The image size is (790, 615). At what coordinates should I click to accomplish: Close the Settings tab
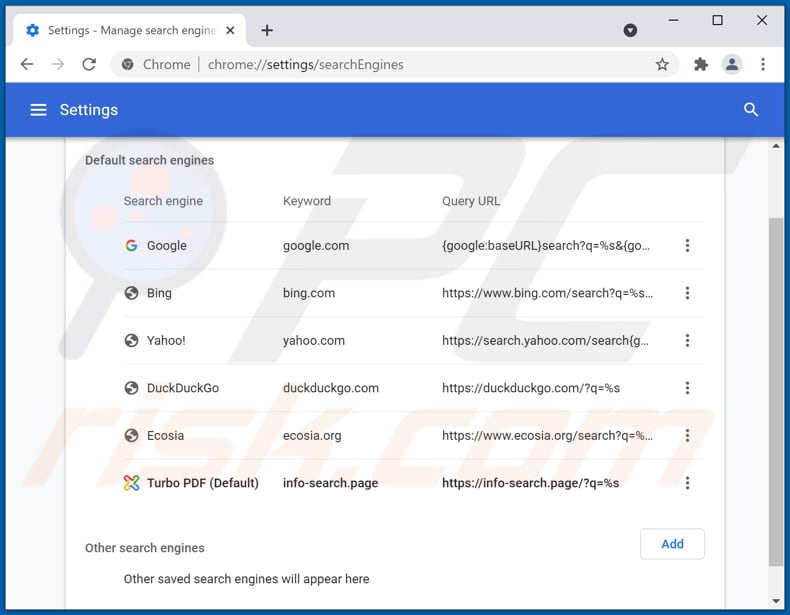tap(230, 31)
